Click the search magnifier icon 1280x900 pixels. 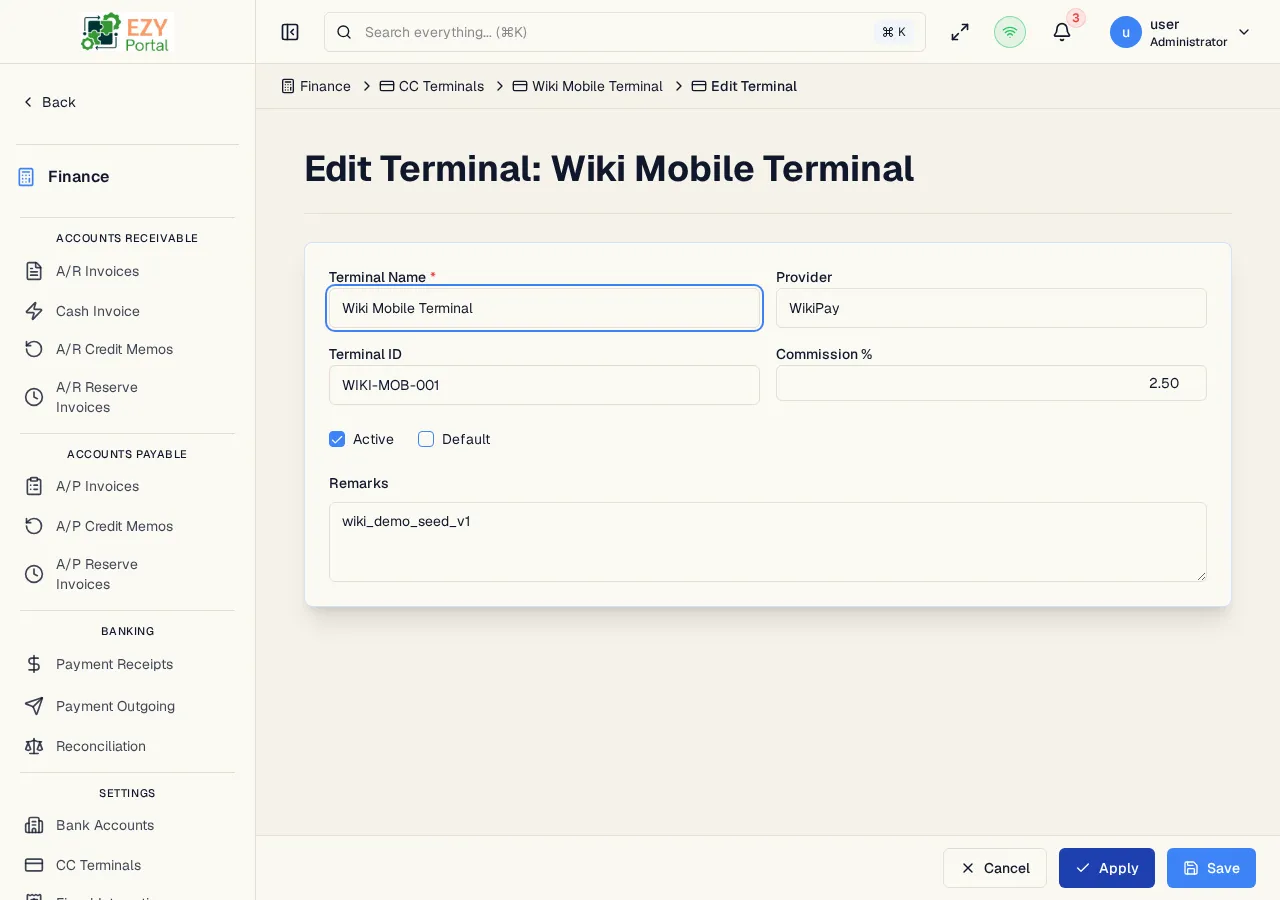(x=344, y=32)
